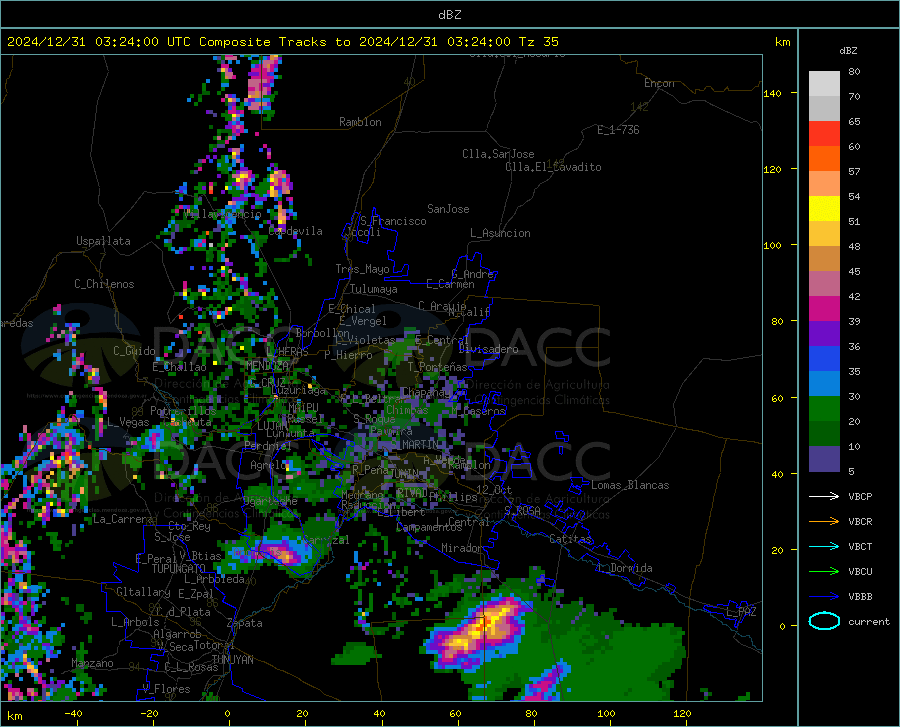Pick the purple 36-39 dBZ swatch

click(824, 333)
